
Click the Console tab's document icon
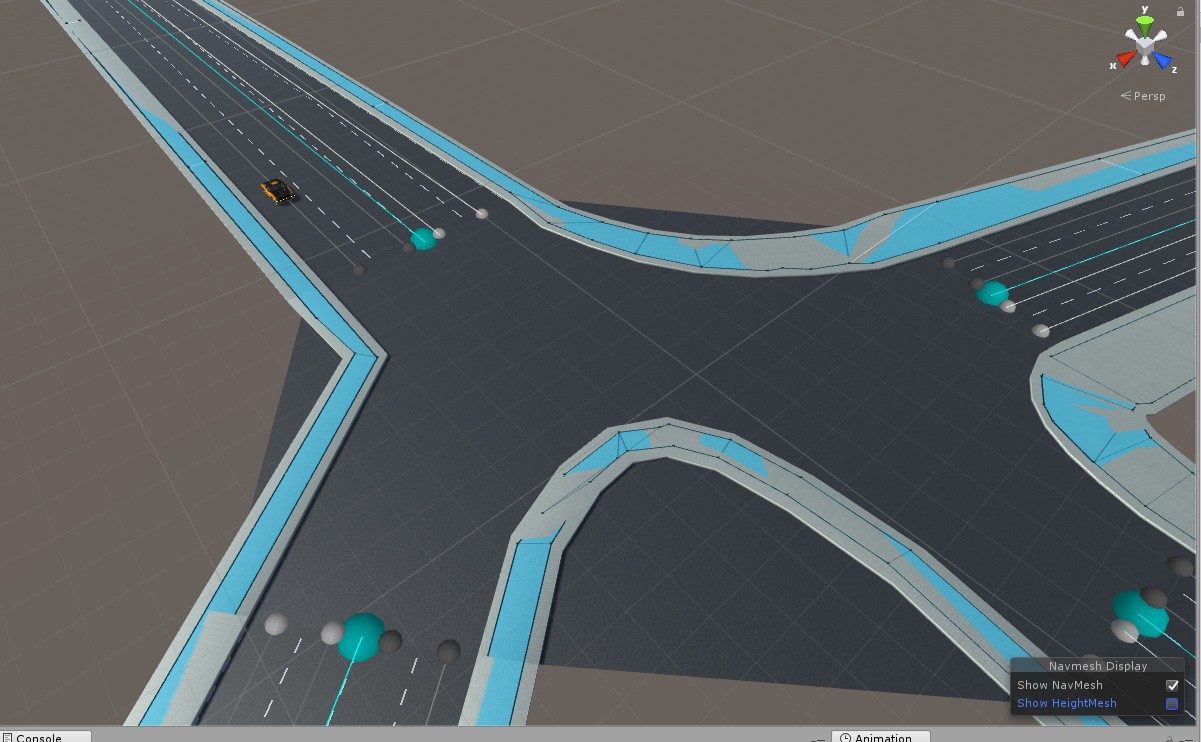[8, 738]
